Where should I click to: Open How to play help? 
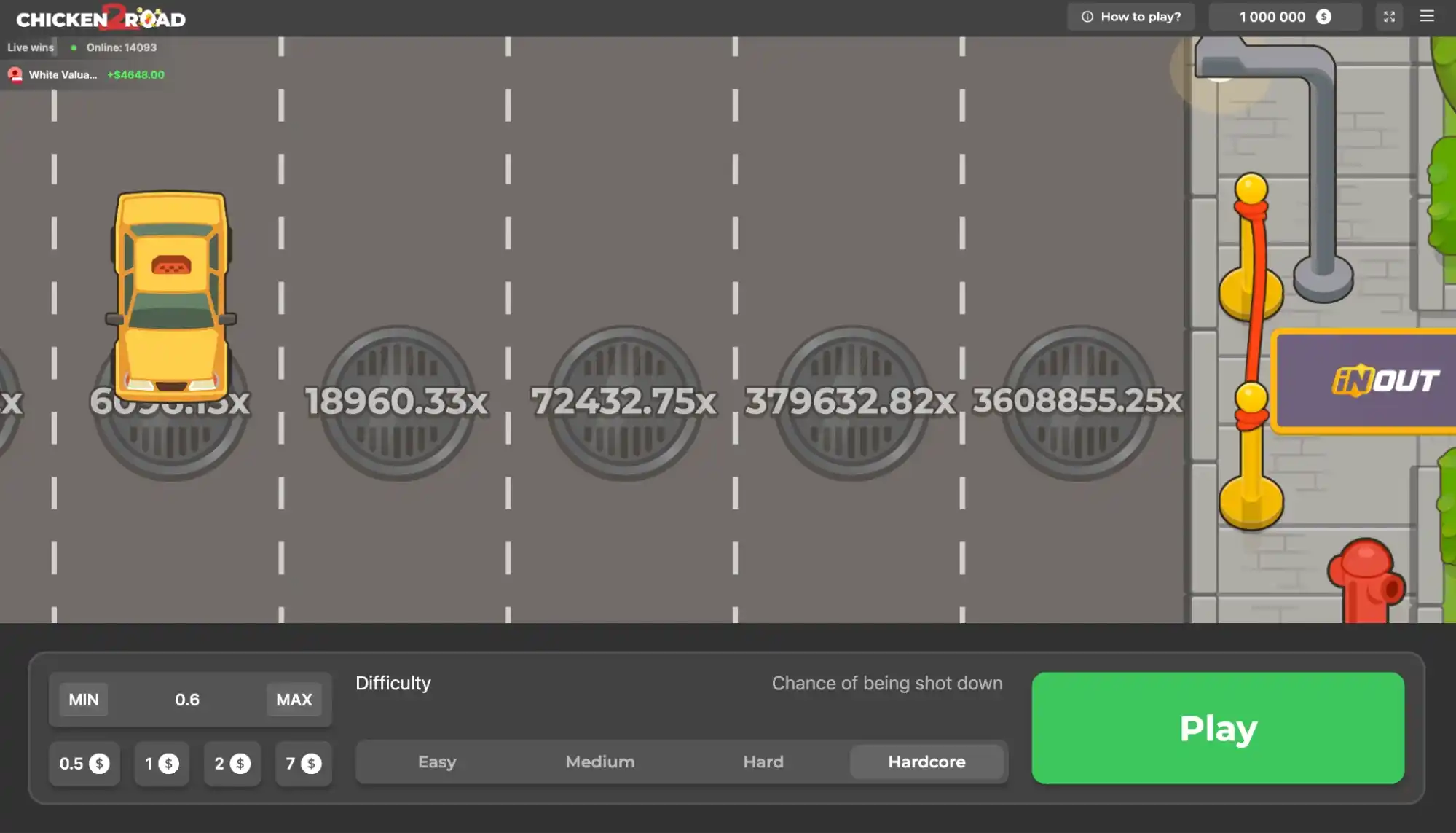point(1131,17)
